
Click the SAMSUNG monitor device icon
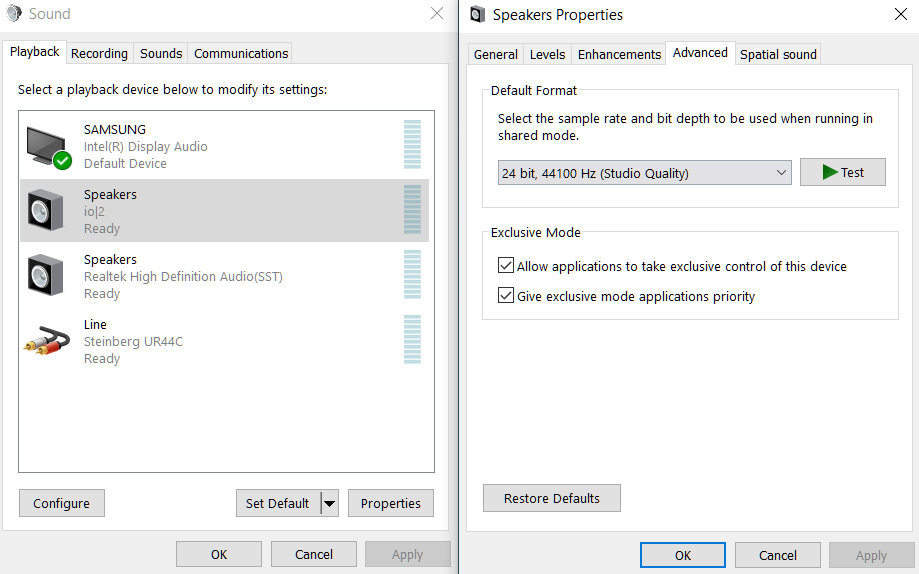click(x=47, y=146)
